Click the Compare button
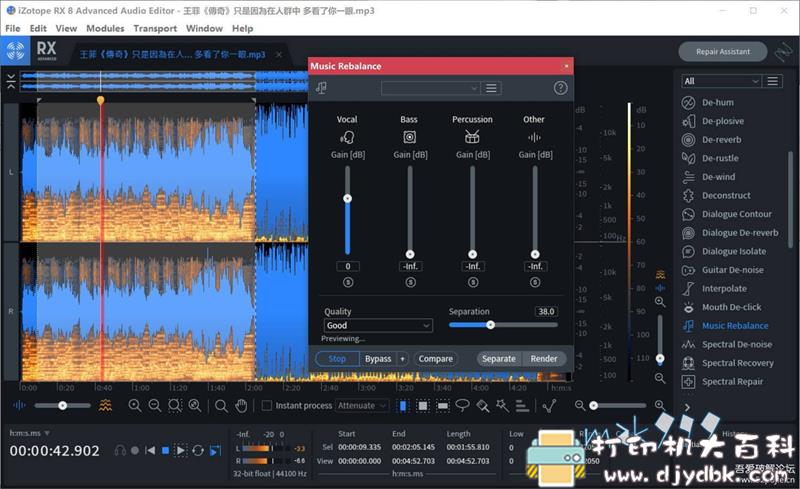 pyautogui.click(x=436, y=359)
